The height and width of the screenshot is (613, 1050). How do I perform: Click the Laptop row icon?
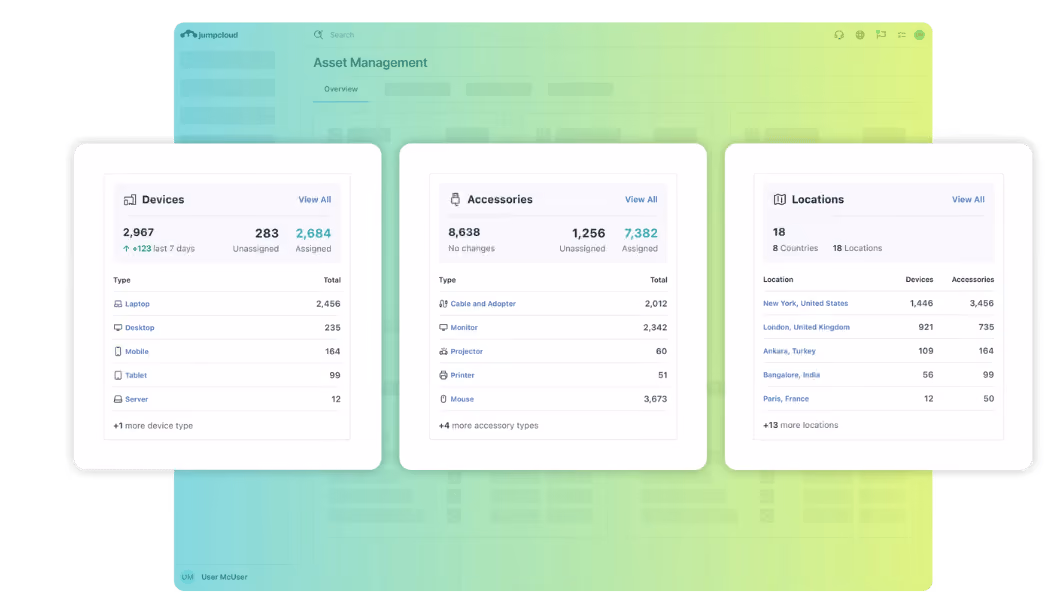pos(118,304)
